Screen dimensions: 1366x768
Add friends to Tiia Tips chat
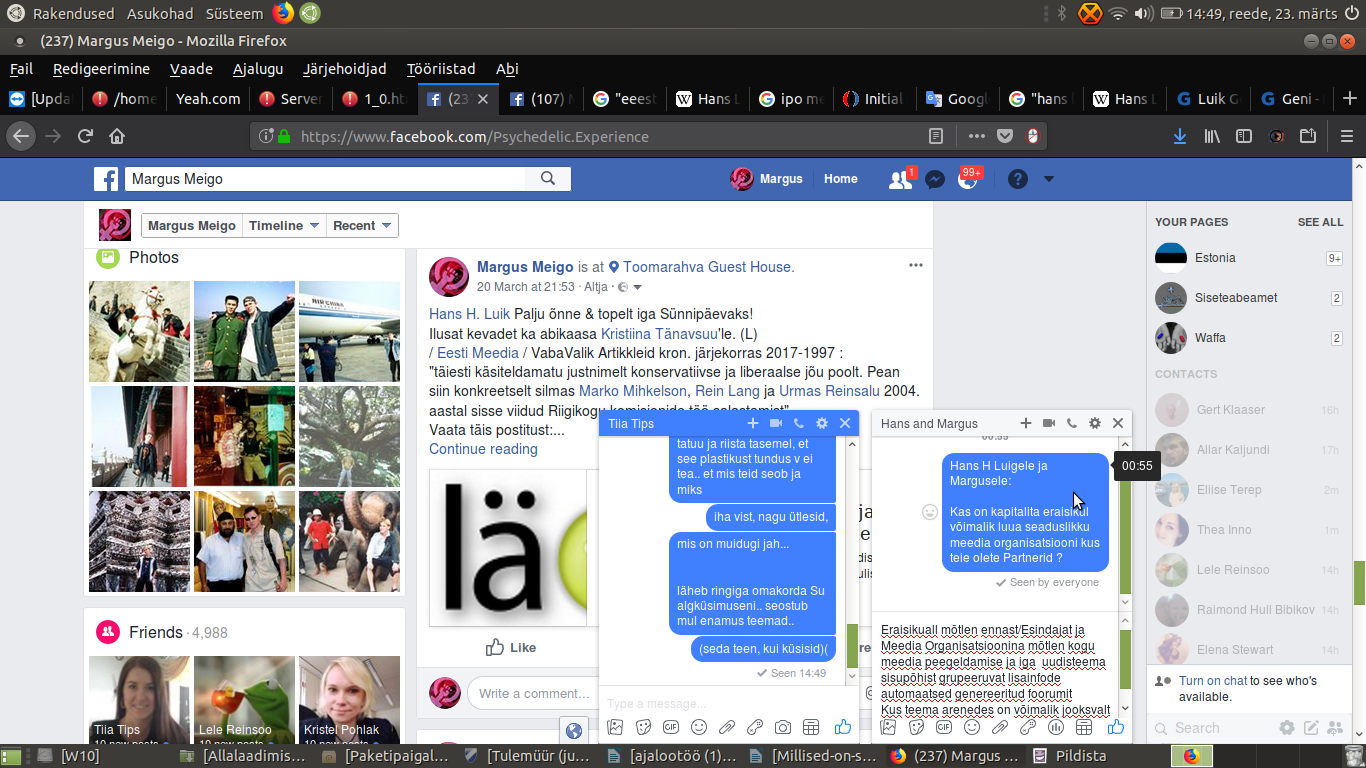click(753, 424)
